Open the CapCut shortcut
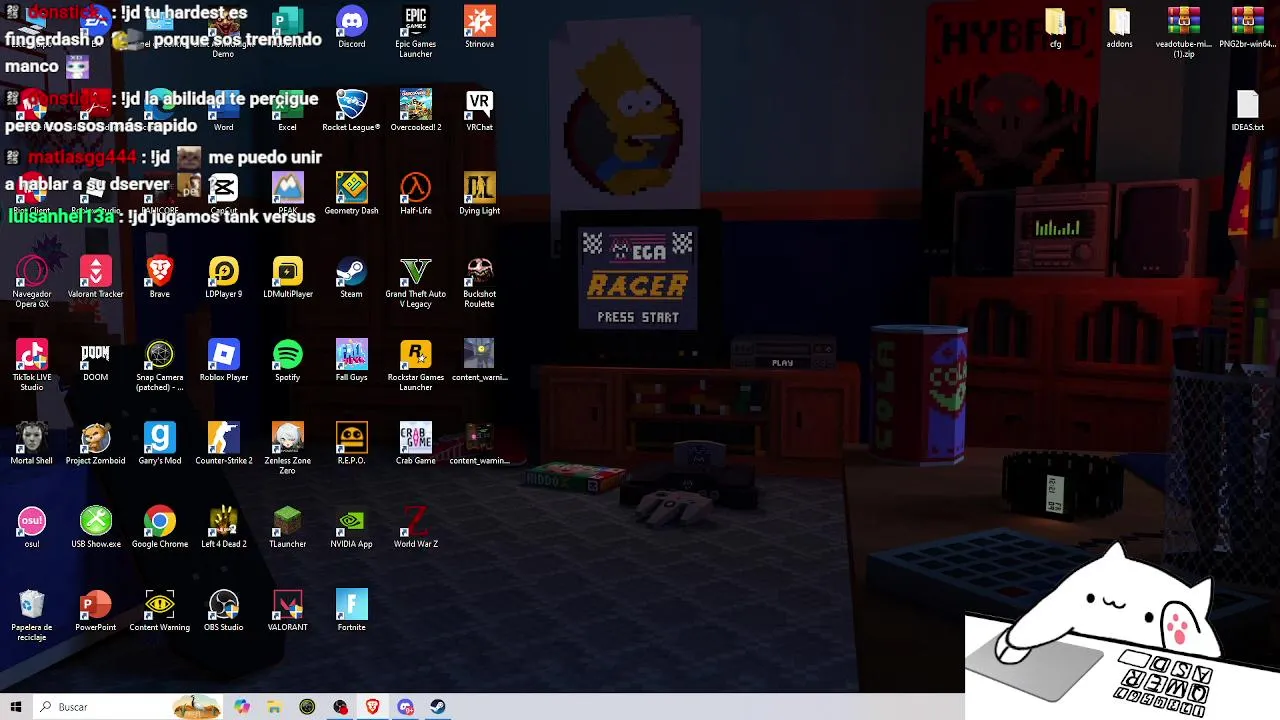 (223, 193)
